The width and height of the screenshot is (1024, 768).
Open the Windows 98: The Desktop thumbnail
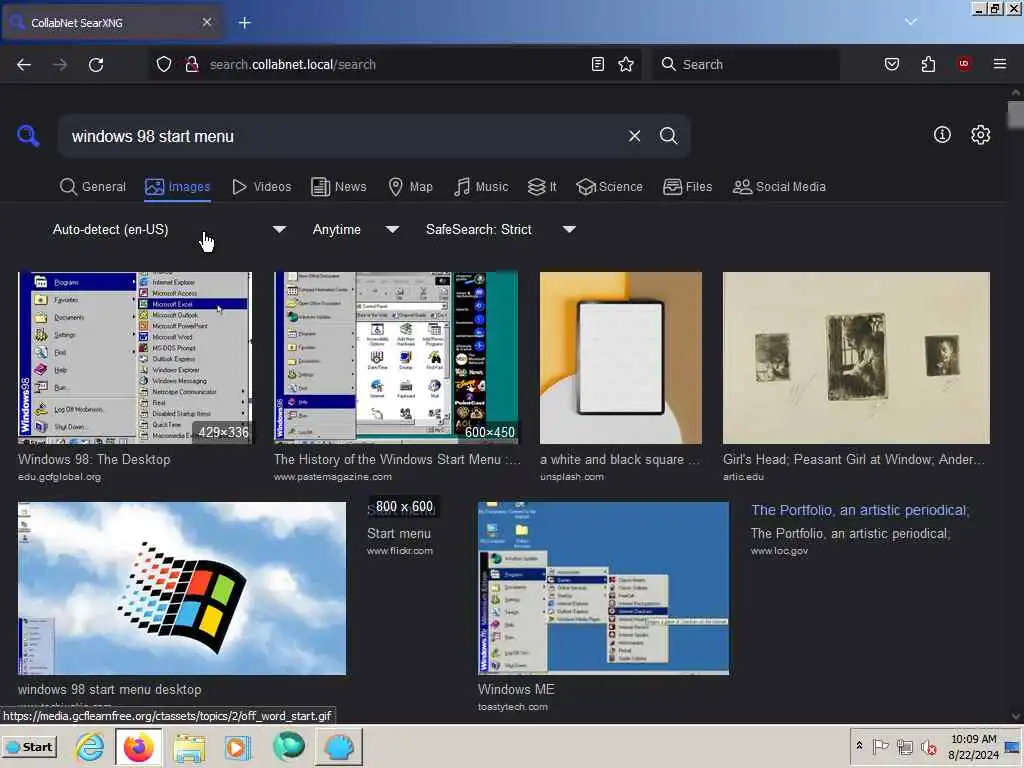coord(135,358)
